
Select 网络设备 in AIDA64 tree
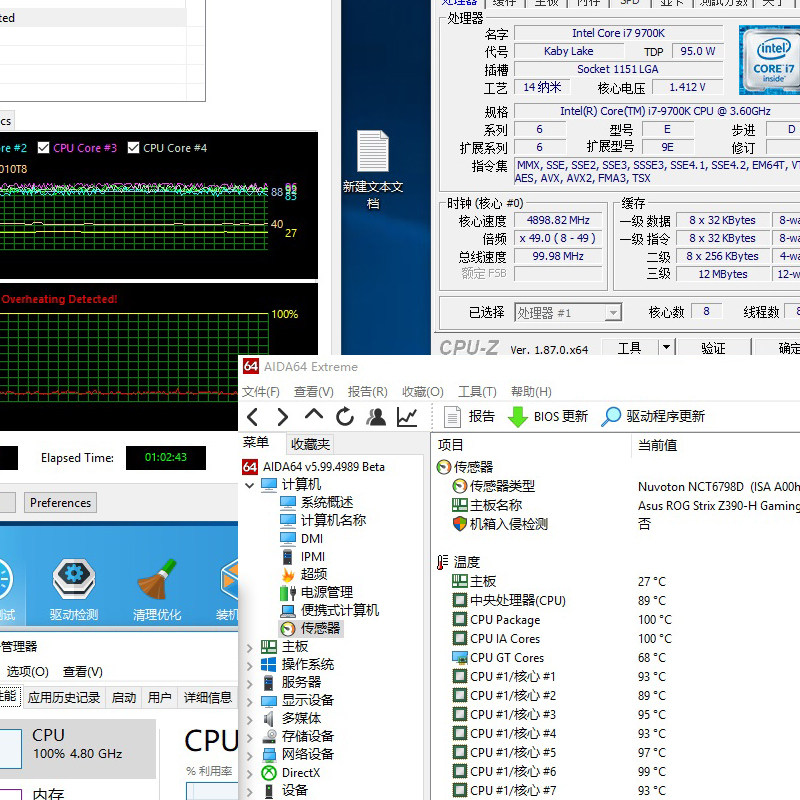308,754
